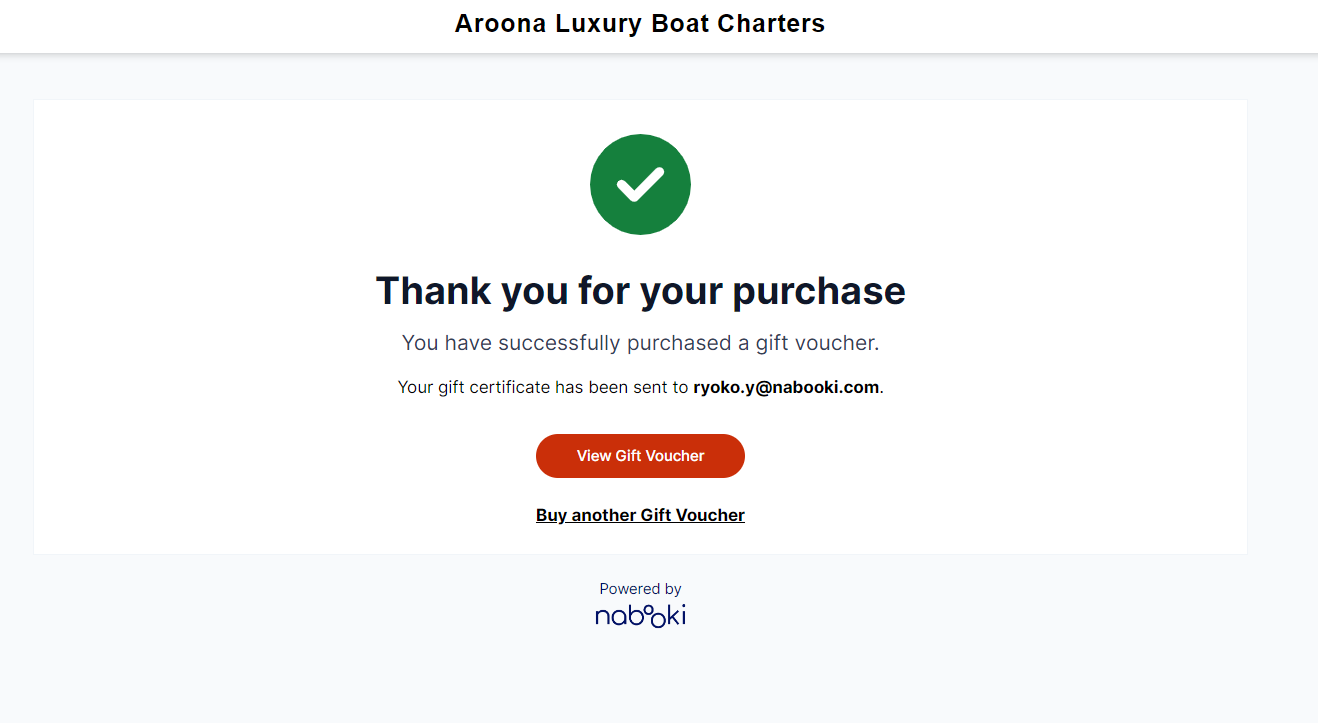1318x723 pixels.
Task: Open the Buy another Gift Voucher link
Action: (x=640, y=515)
